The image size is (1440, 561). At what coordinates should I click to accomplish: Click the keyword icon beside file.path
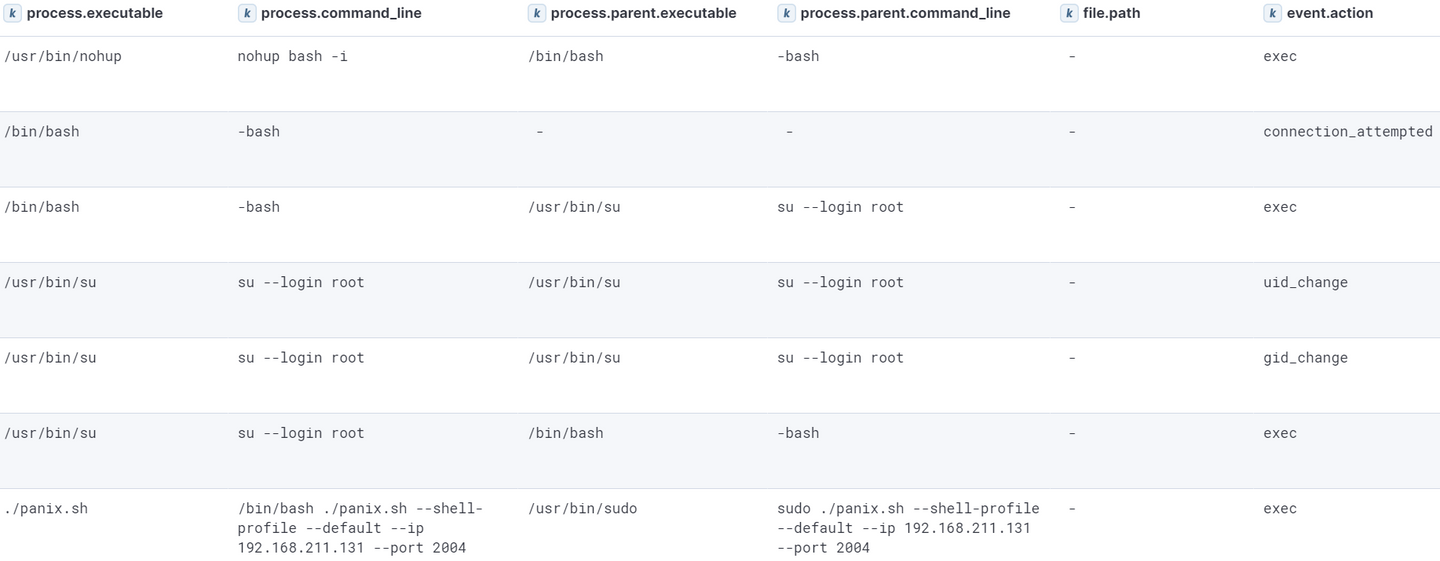pos(1069,13)
